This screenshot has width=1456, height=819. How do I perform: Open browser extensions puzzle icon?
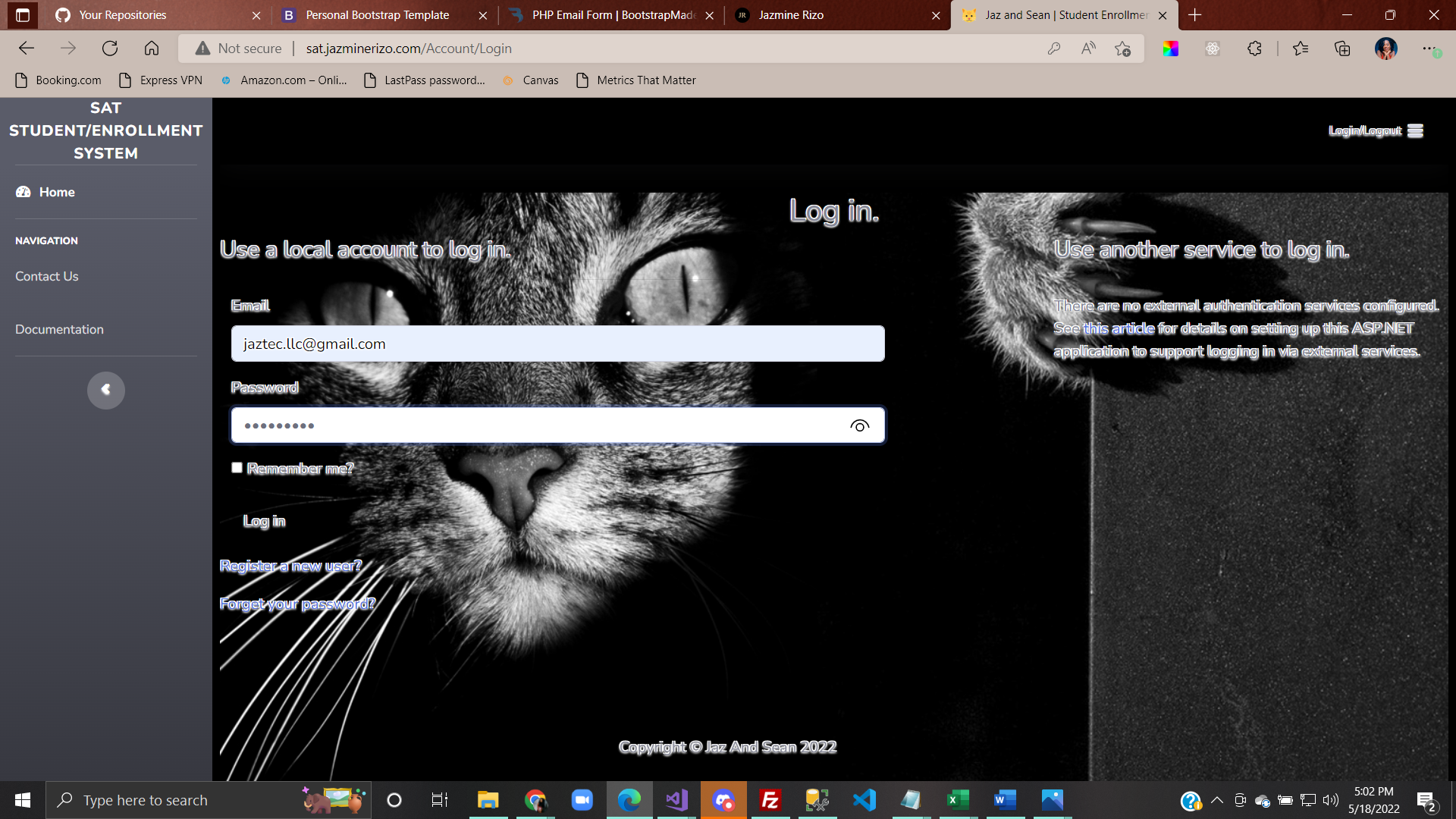tap(1254, 49)
